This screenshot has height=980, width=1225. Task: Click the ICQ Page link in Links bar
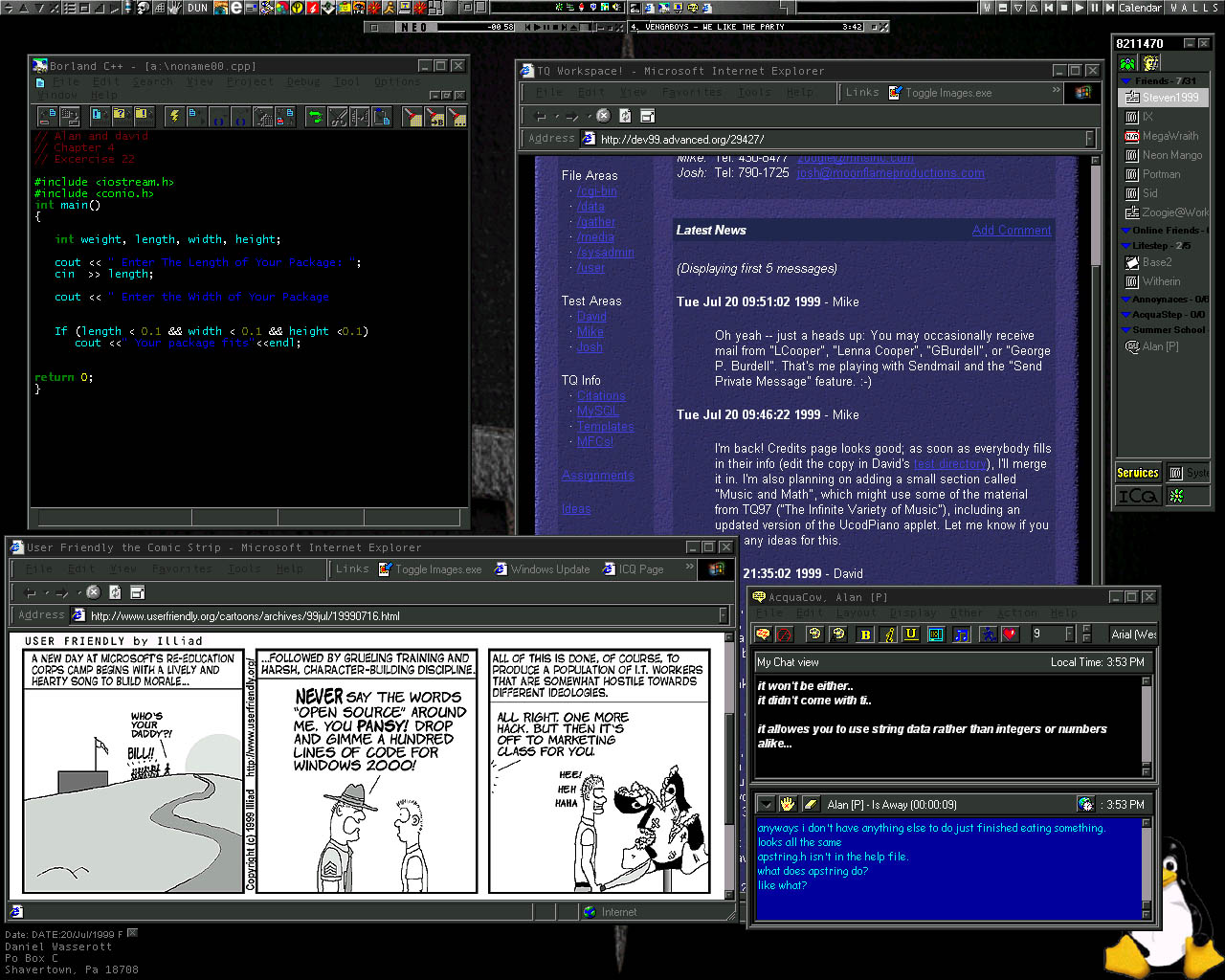[633, 568]
